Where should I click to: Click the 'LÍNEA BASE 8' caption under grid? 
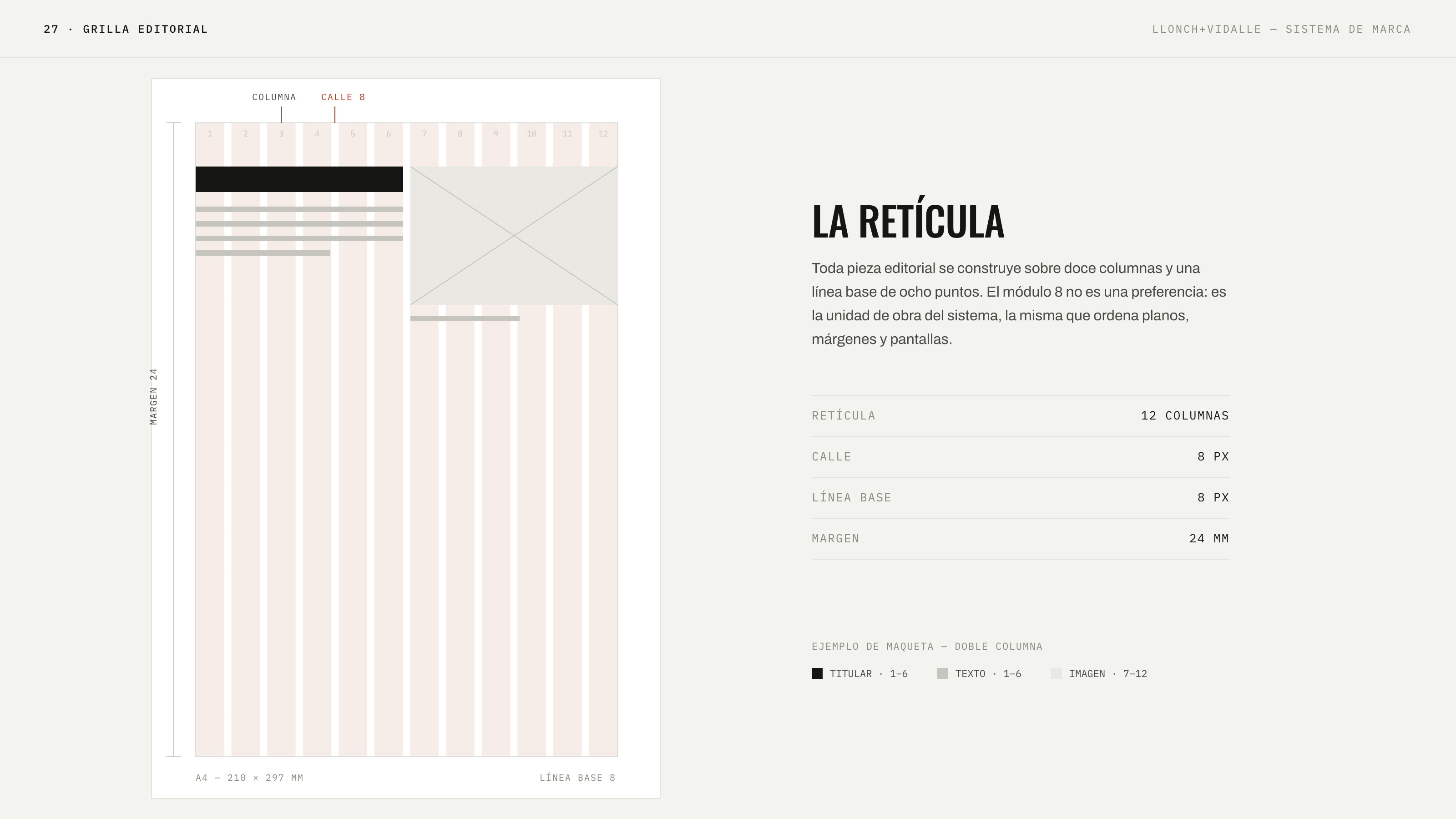click(x=577, y=778)
